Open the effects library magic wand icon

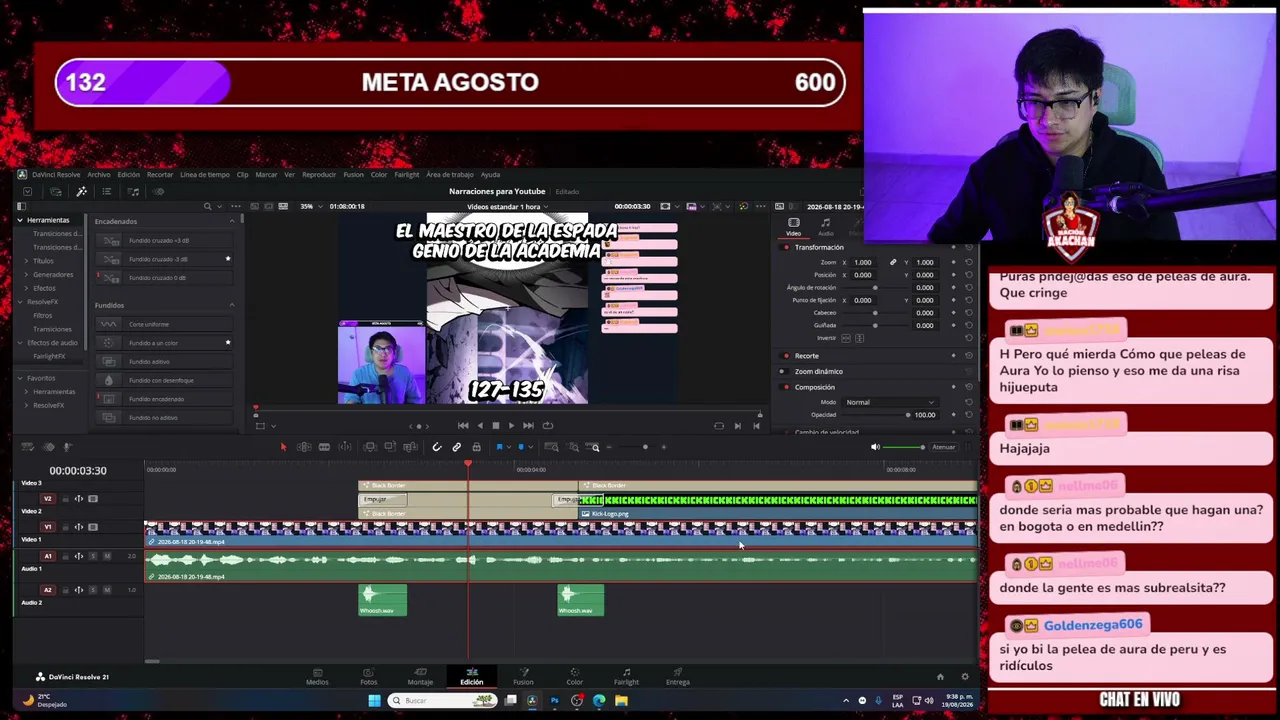[x=82, y=191]
